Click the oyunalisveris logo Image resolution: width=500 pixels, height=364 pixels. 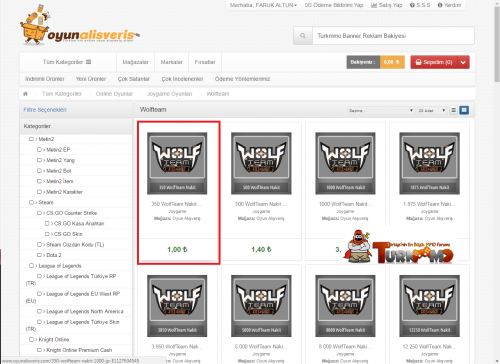coord(80,25)
